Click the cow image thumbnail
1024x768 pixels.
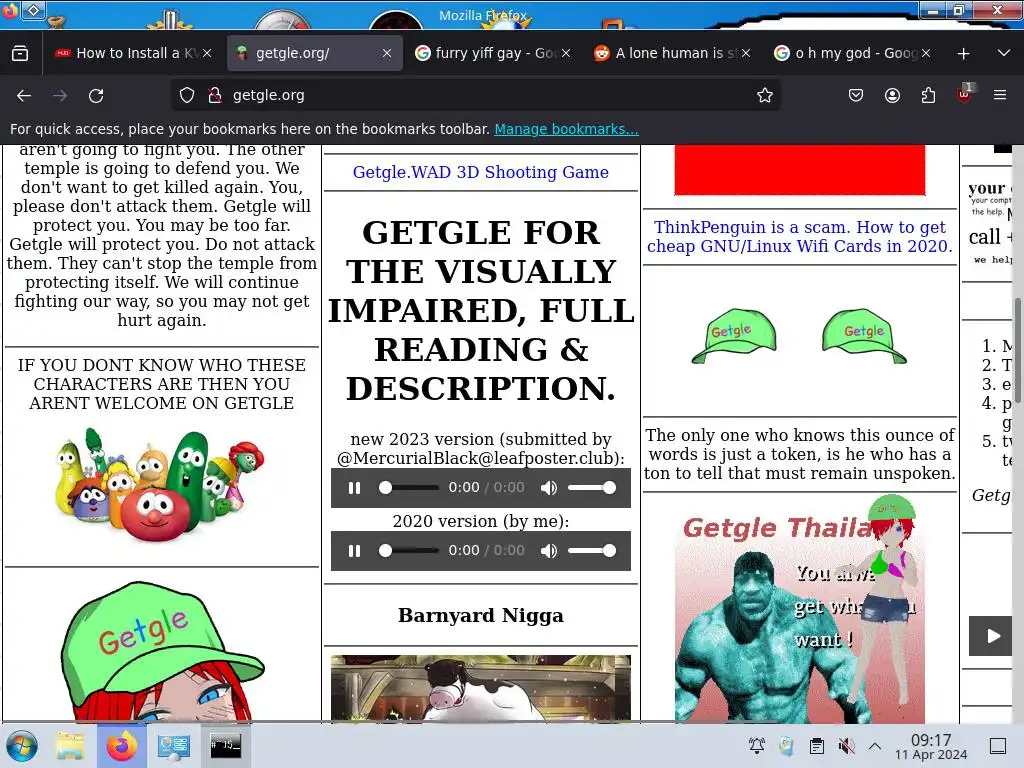[x=481, y=688]
